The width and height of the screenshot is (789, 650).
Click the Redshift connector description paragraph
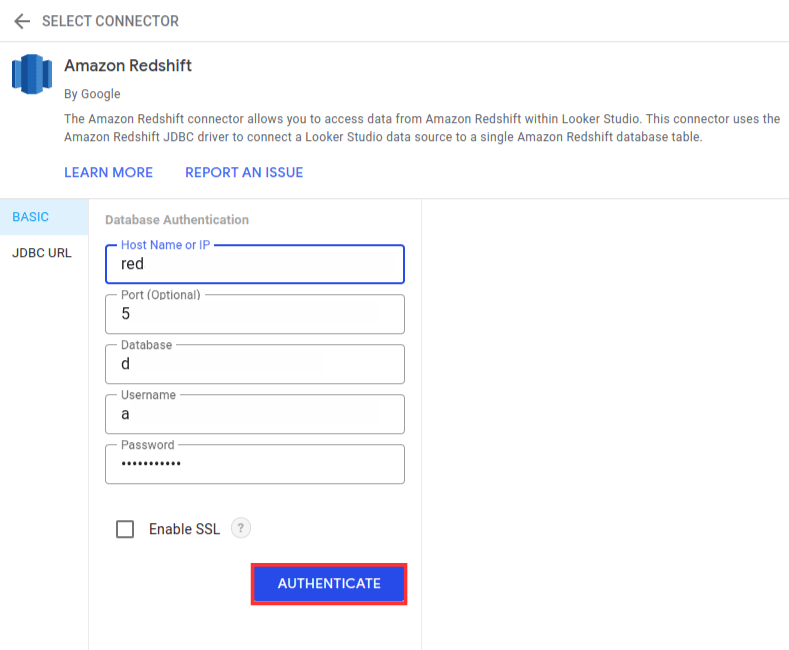pos(420,128)
